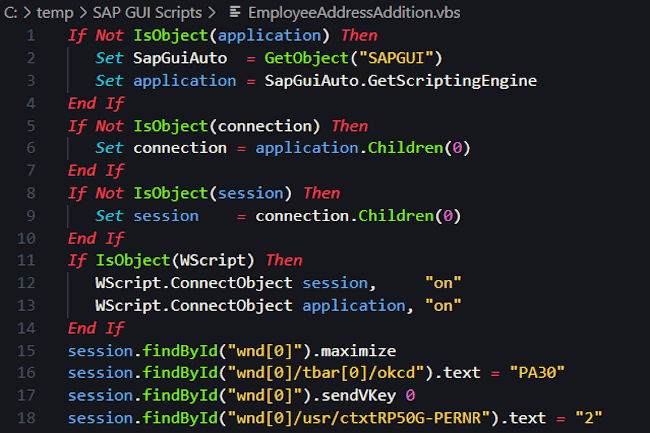The image size is (650, 433).
Task: Click line number 5 in the gutter
Action: point(31,126)
